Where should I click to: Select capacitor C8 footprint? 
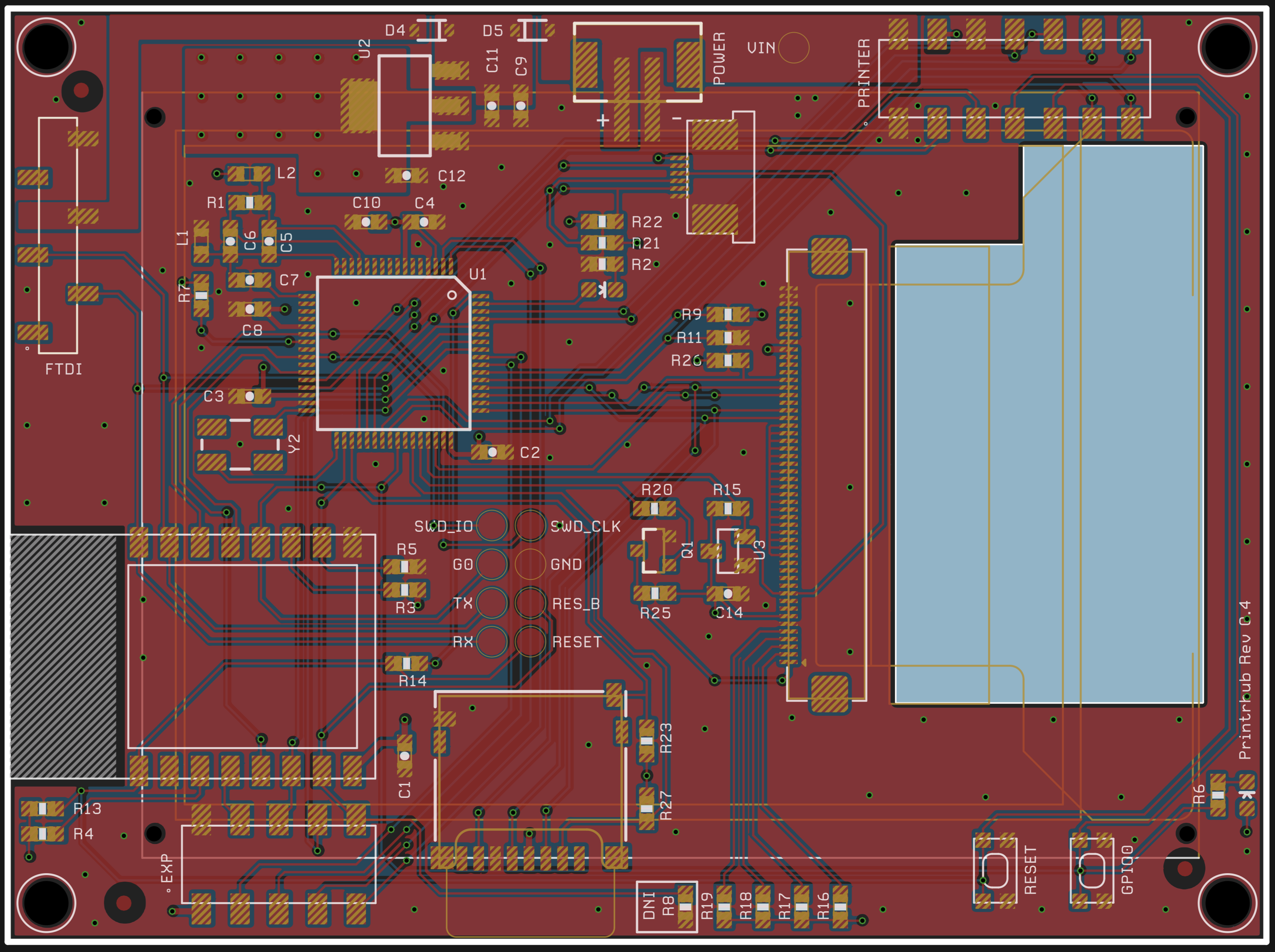point(250,309)
